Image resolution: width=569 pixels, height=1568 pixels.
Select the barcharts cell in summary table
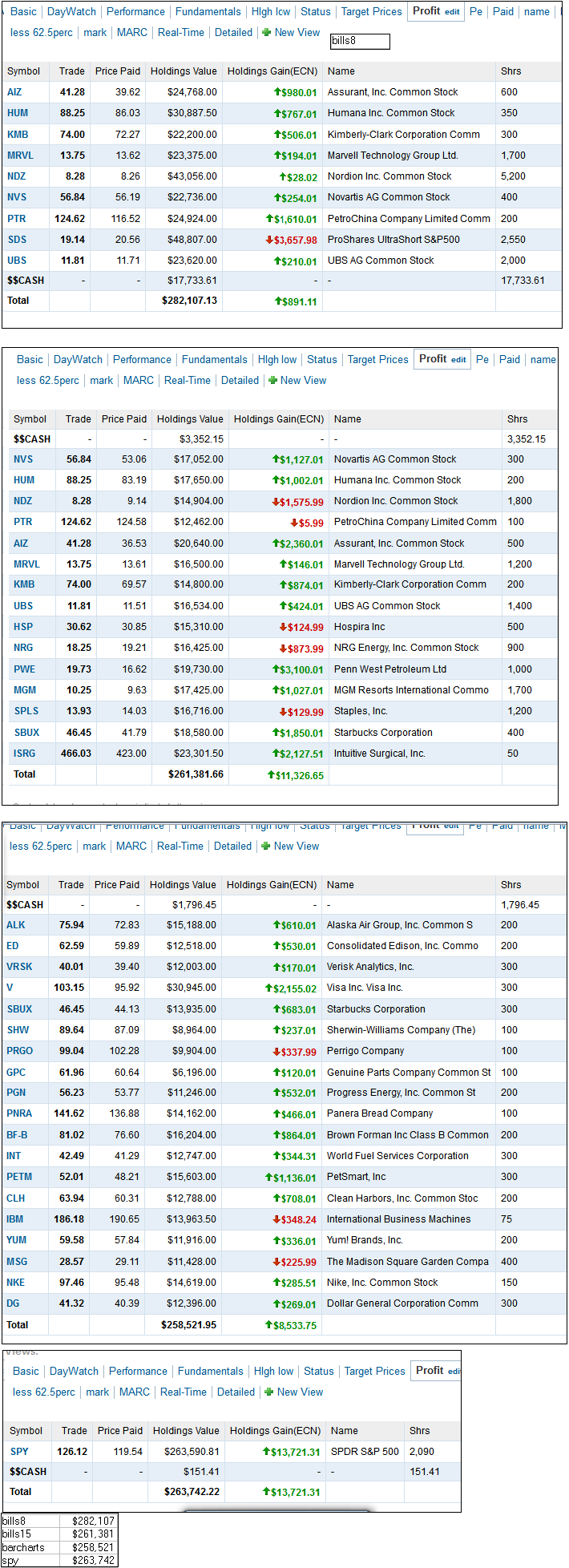(31, 1547)
